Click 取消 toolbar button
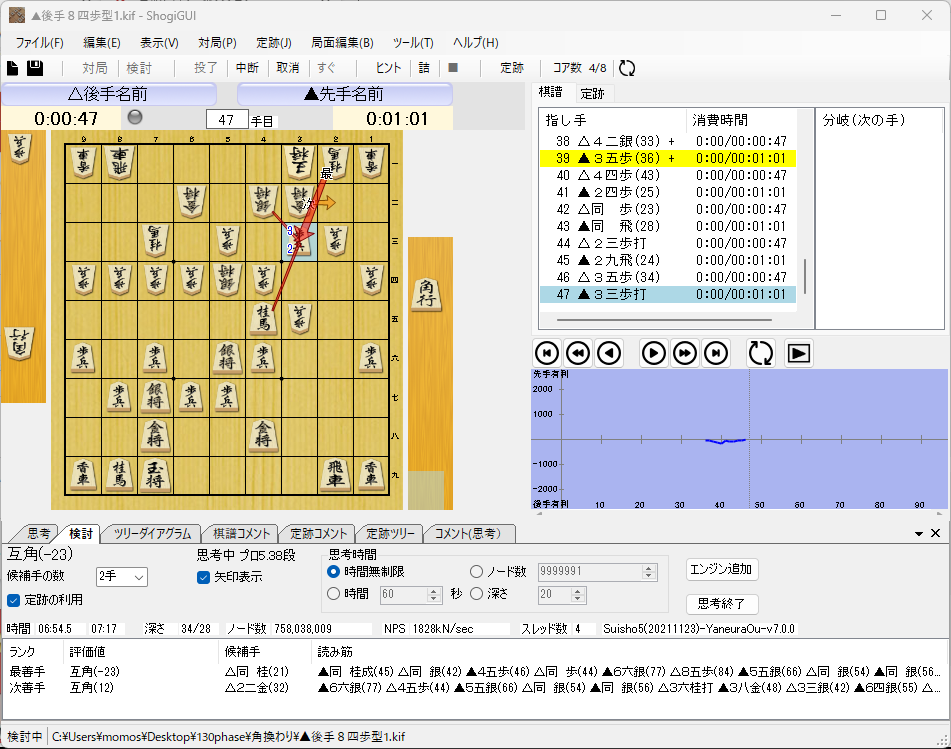 tap(288, 68)
